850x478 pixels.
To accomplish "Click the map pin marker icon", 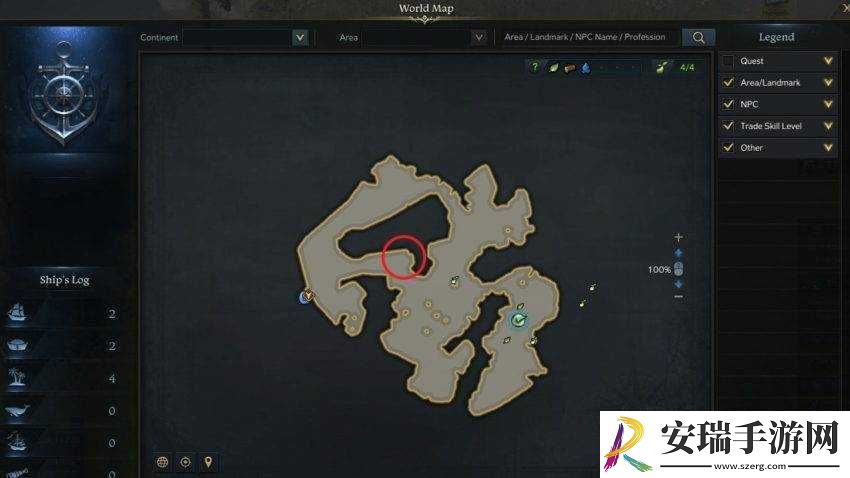I will [x=208, y=462].
